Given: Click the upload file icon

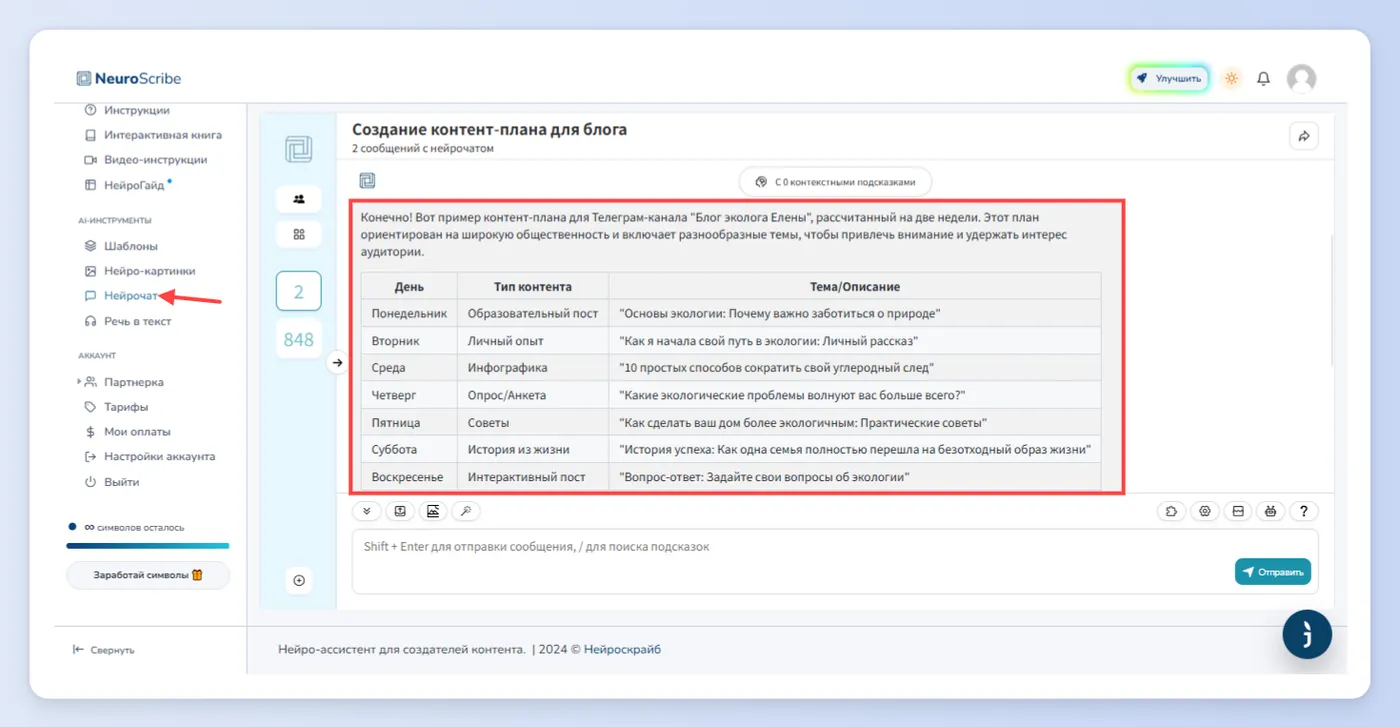Looking at the screenshot, I should (400, 511).
